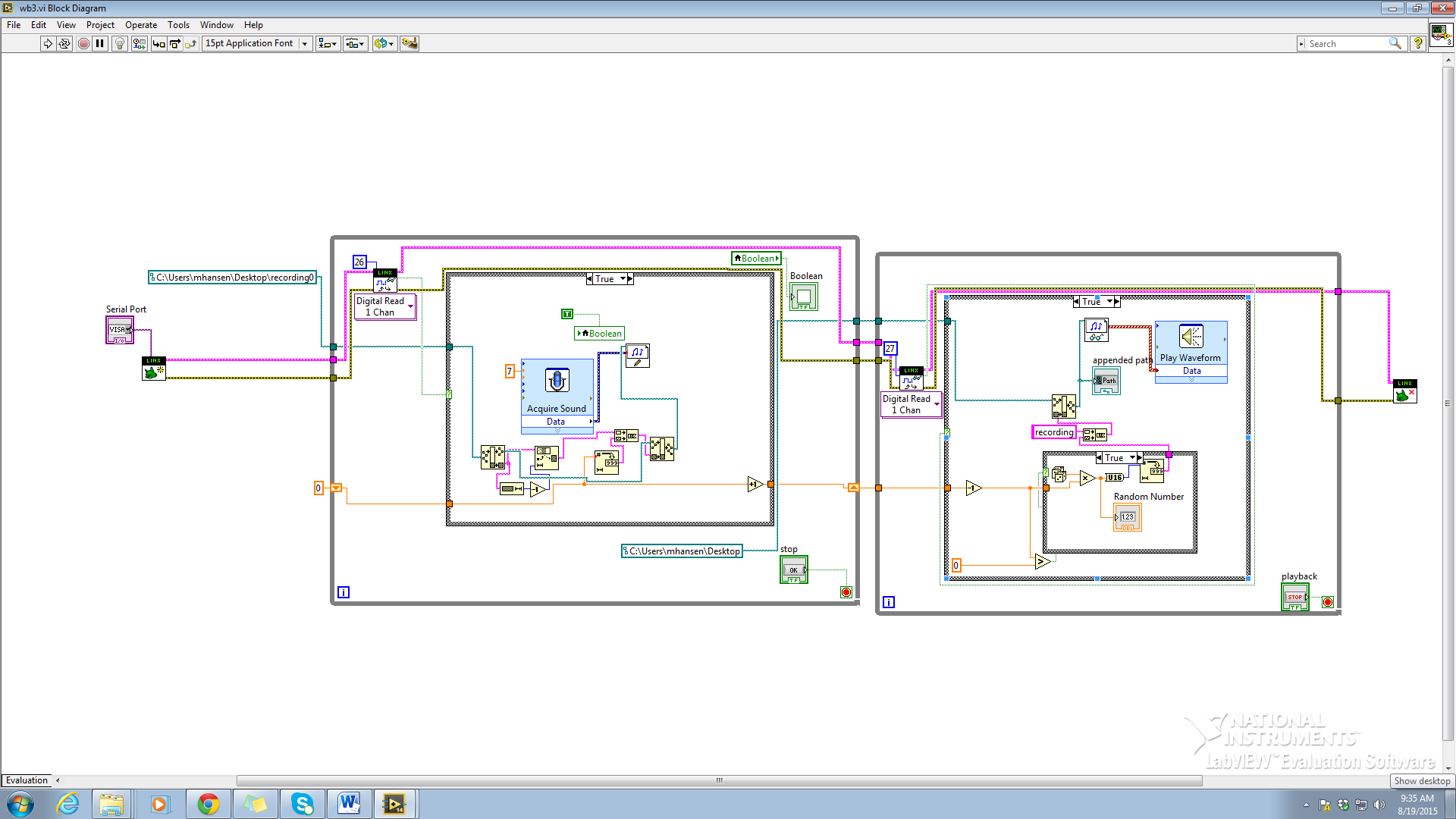
Task: Open the Edit menu
Action: pyautogui.click(x=39, y=25)
